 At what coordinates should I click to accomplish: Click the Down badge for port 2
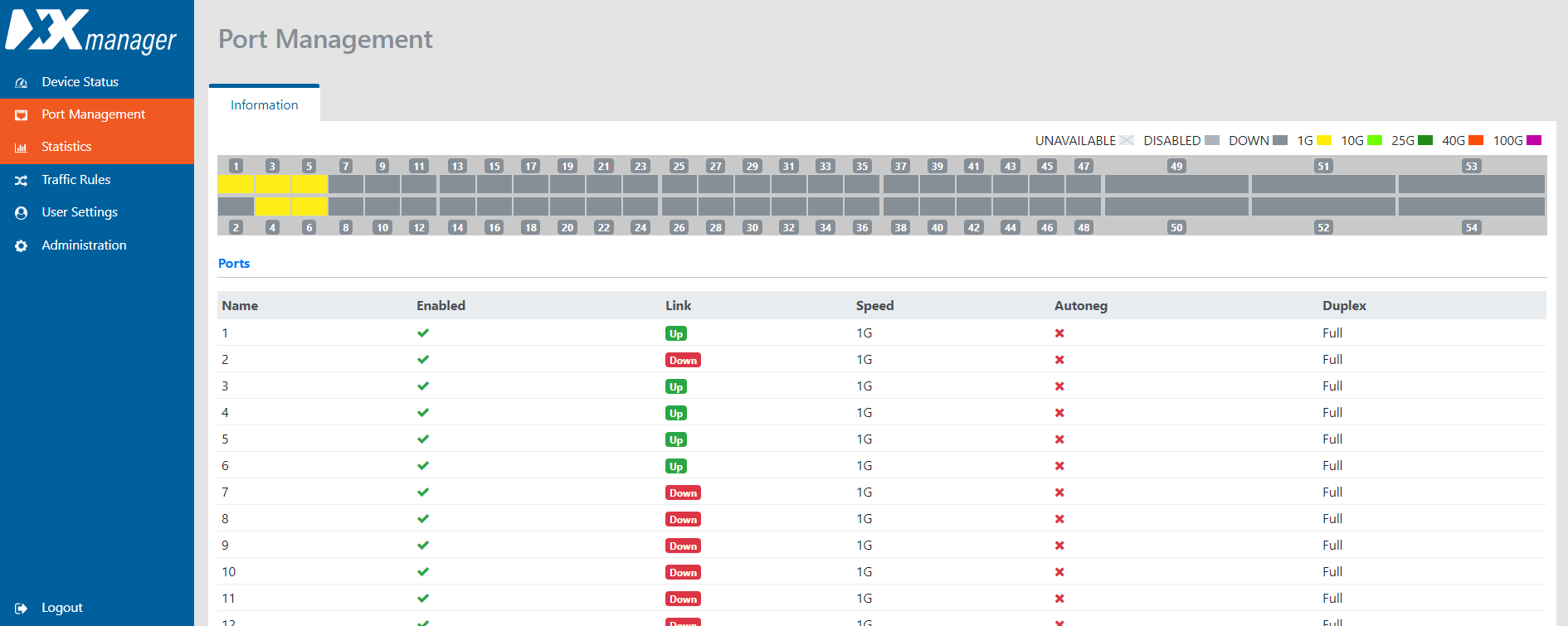click(683, 361)
